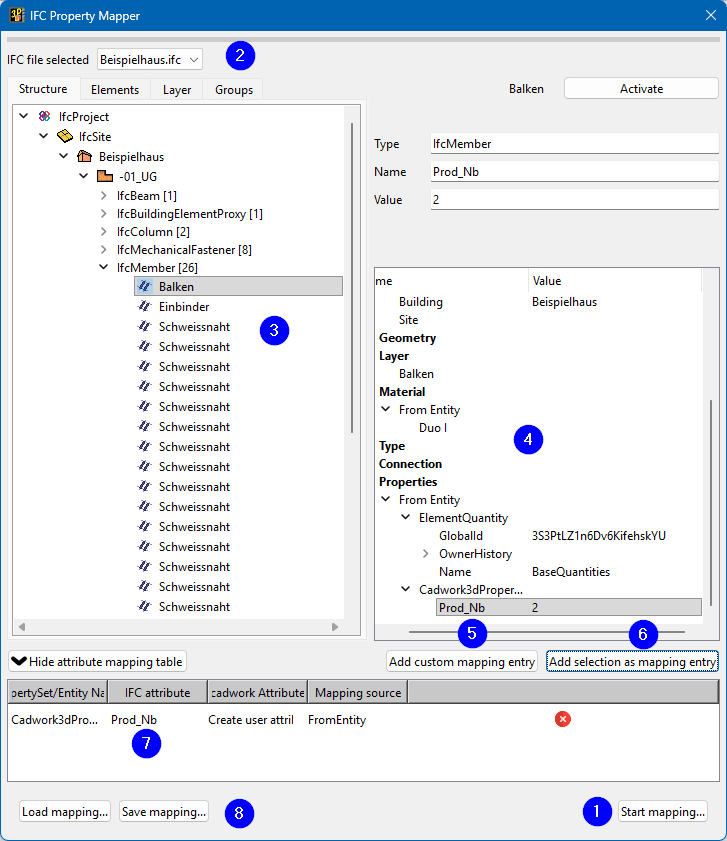Collapse the IfcMember [26] node
Screen dimensions: 727x841
click(x=104, y=267)
